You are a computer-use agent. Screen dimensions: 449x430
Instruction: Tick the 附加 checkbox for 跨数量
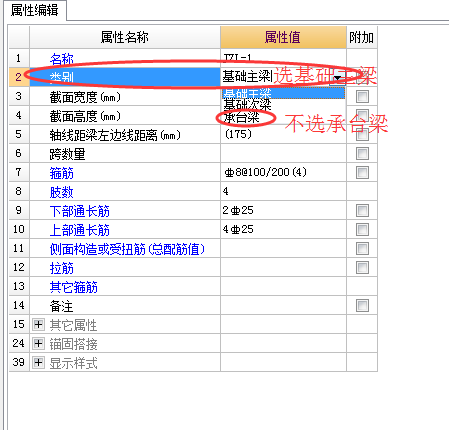362,154
